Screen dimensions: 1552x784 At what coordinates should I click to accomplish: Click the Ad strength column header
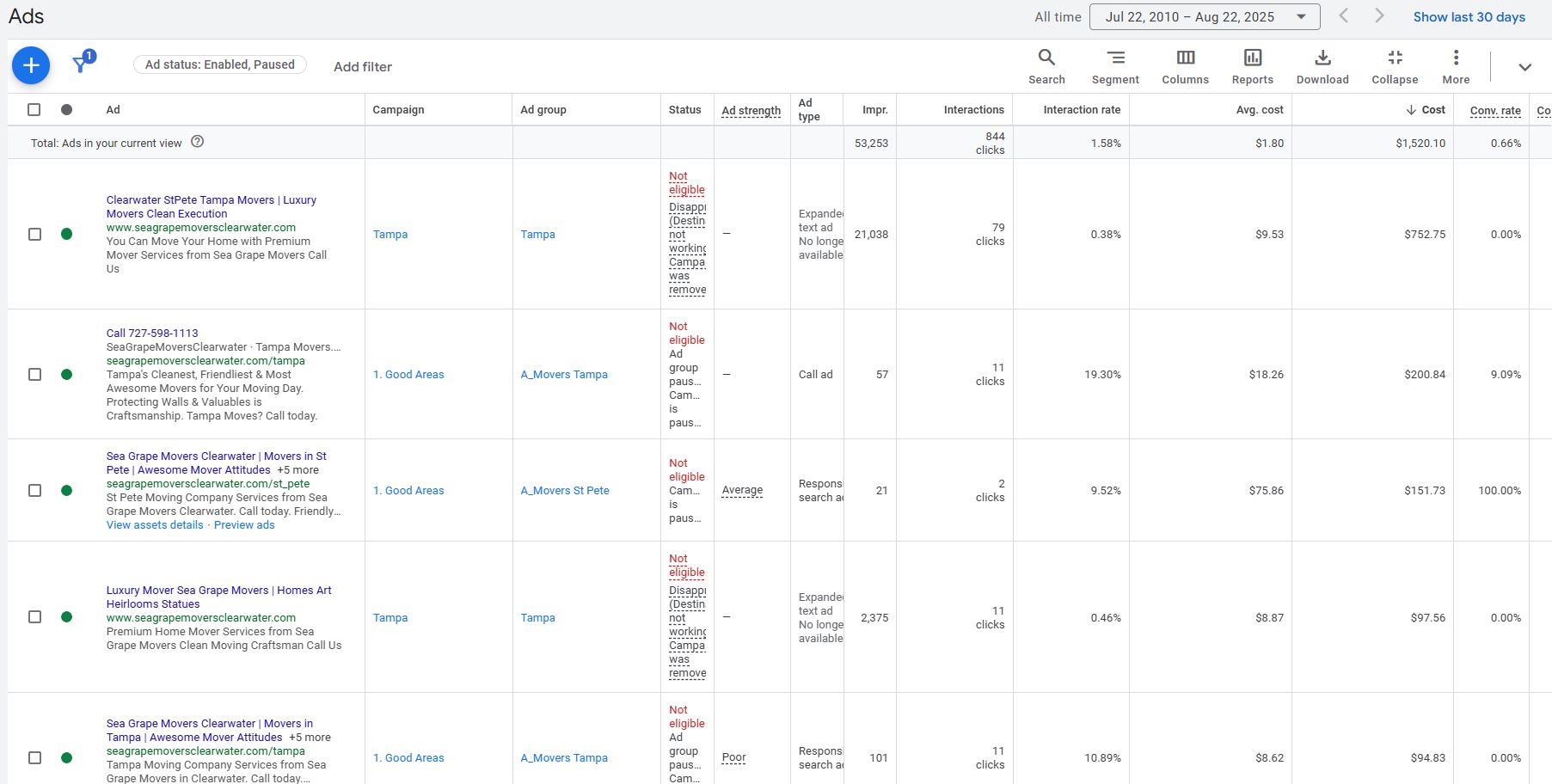click(751, 110)
